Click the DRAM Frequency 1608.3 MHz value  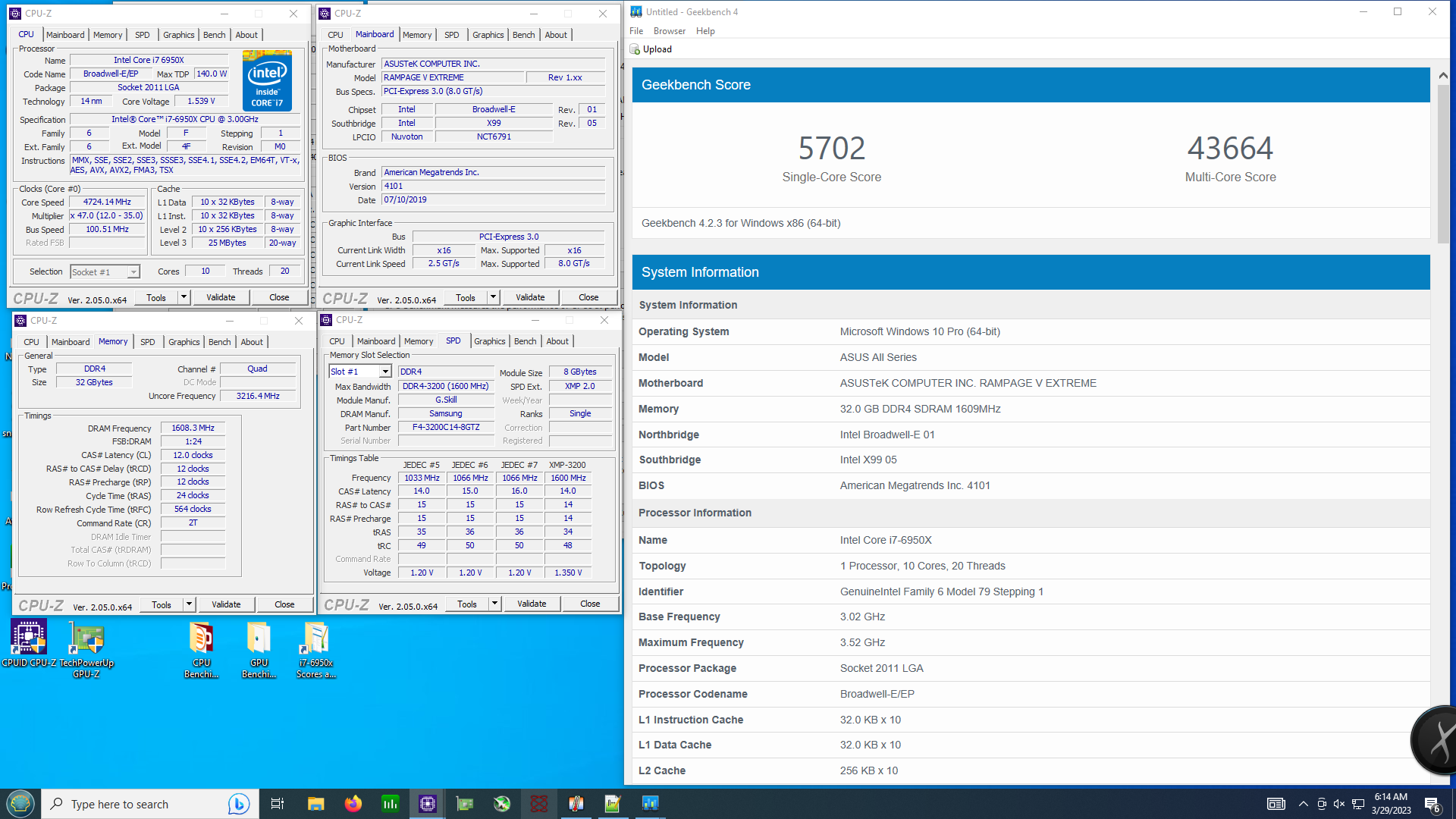point(193,428)
